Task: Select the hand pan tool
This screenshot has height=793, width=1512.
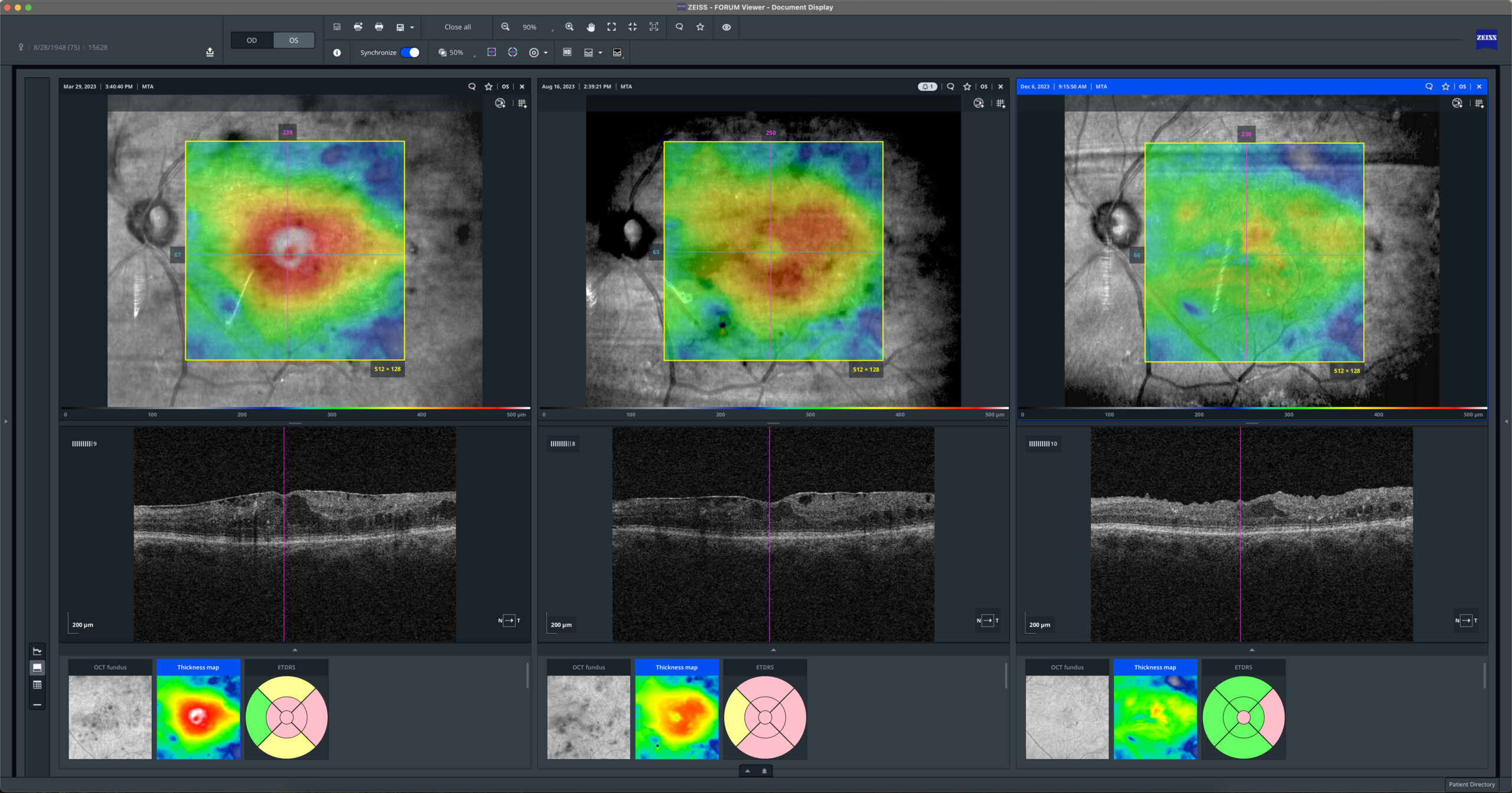Action: (x=591, y=27)
